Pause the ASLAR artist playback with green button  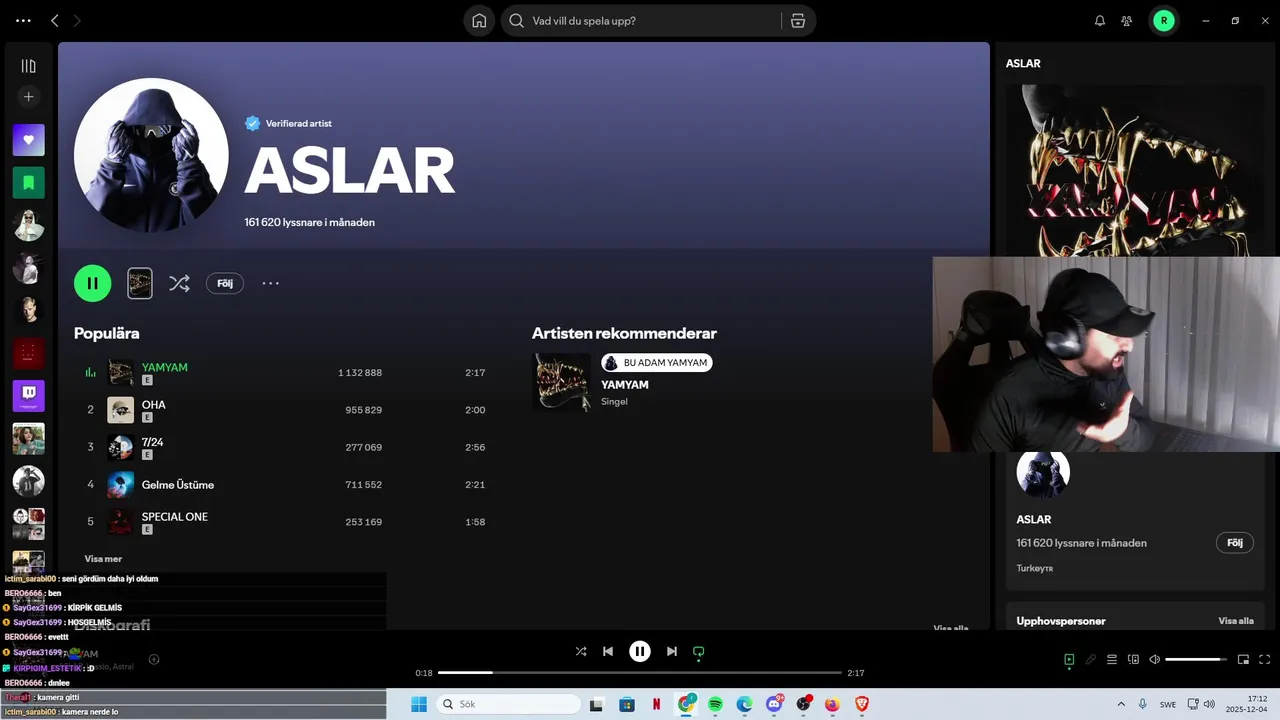point(92,283)
